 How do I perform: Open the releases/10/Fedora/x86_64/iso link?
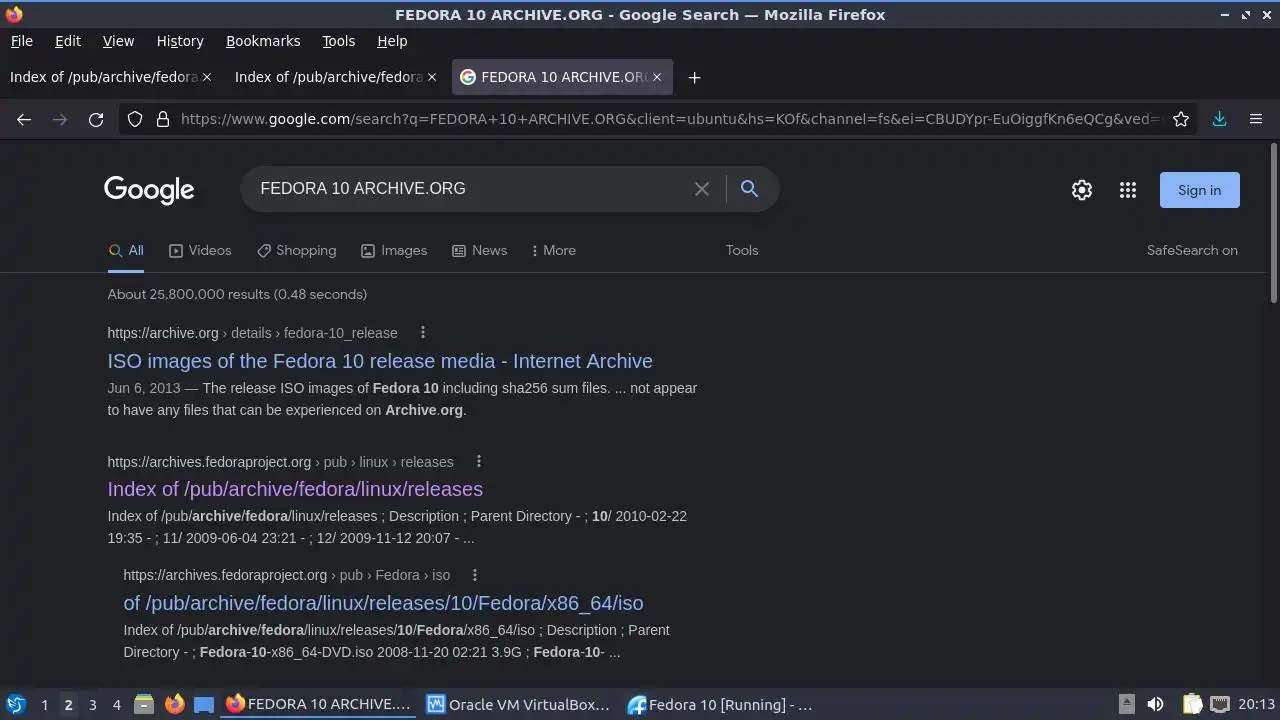click(x=383, y=603)
